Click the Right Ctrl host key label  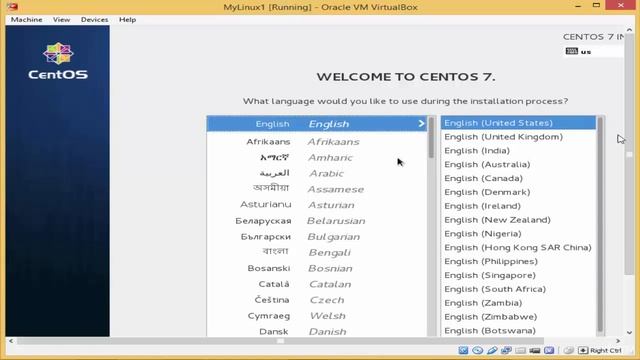(606, 351)
